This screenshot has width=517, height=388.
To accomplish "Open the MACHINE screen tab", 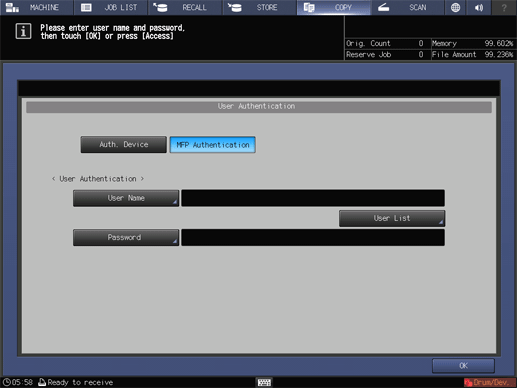I will (x=37, y=7).
